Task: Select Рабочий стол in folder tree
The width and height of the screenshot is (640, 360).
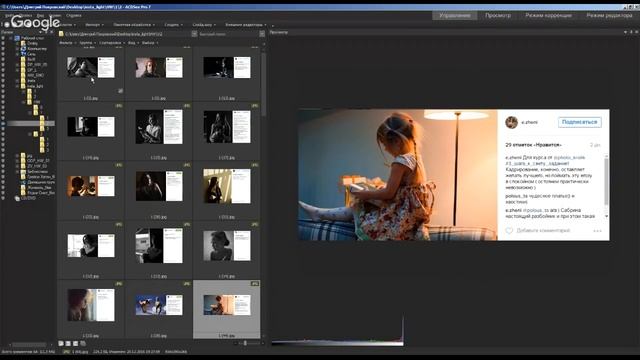Action: pyautogui.click(x=32, y=38)
